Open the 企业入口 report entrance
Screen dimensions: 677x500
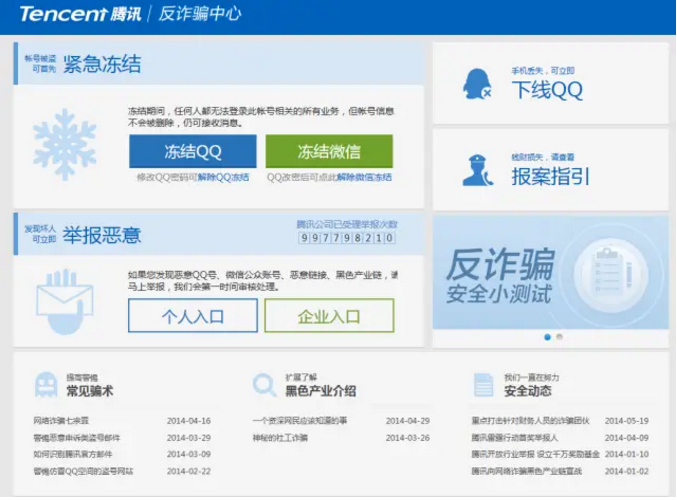pyautogui.click(x=329, y=316)
